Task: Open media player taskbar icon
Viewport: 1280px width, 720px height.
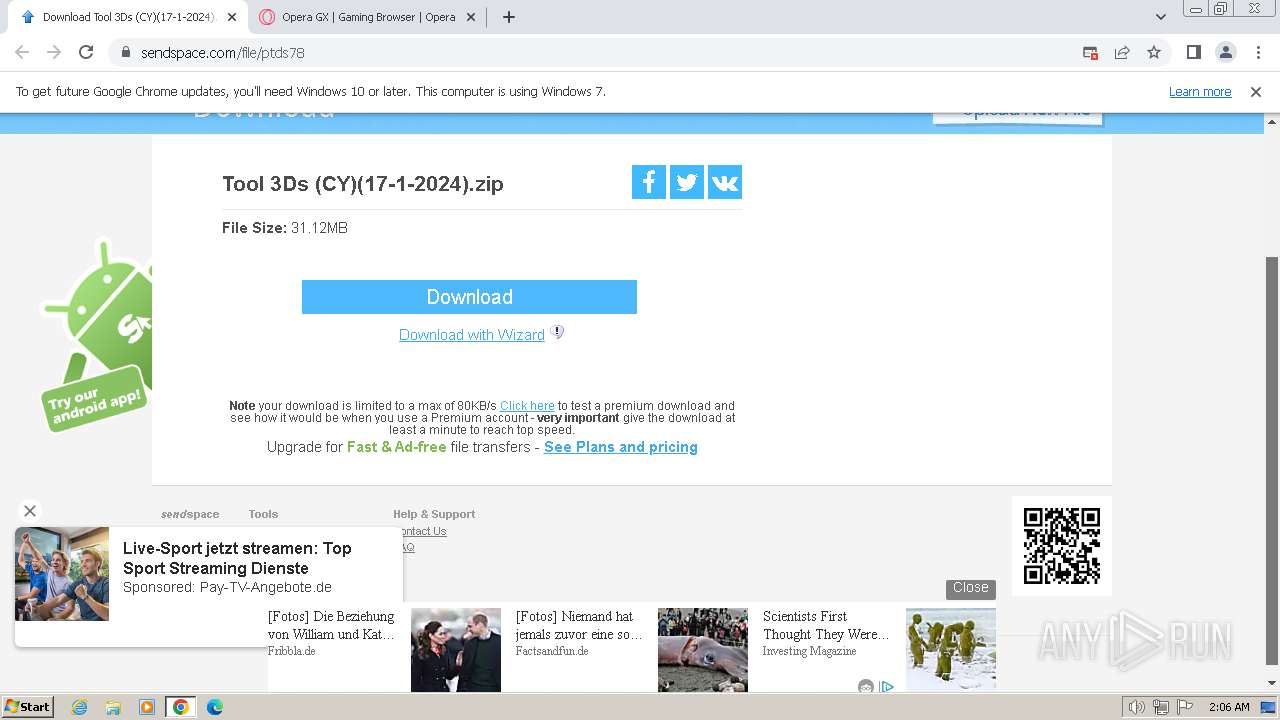Action: 147,707
